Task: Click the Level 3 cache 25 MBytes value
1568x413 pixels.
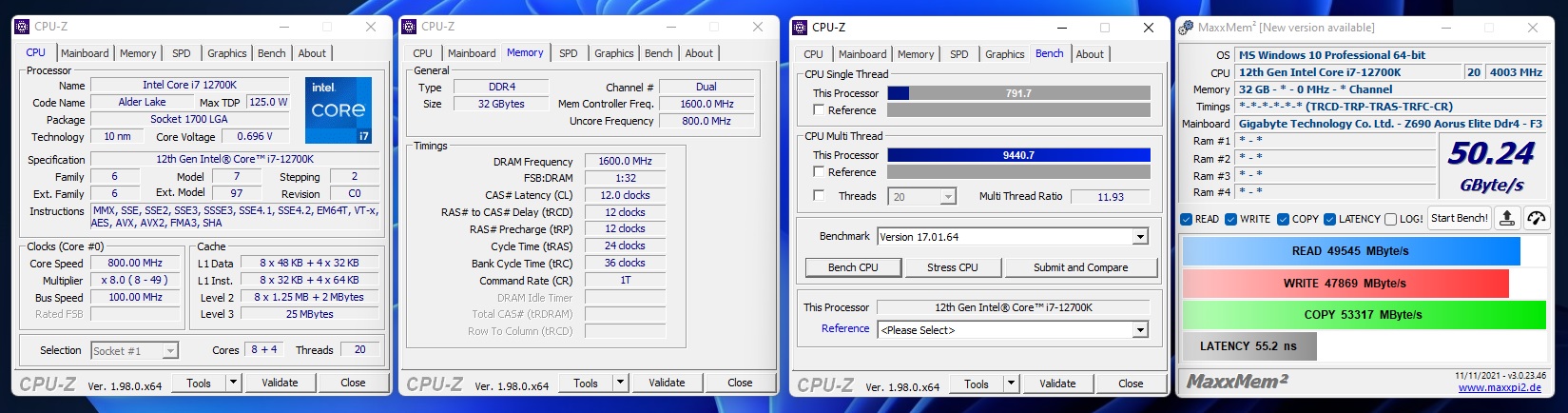Action: [310, 314]
